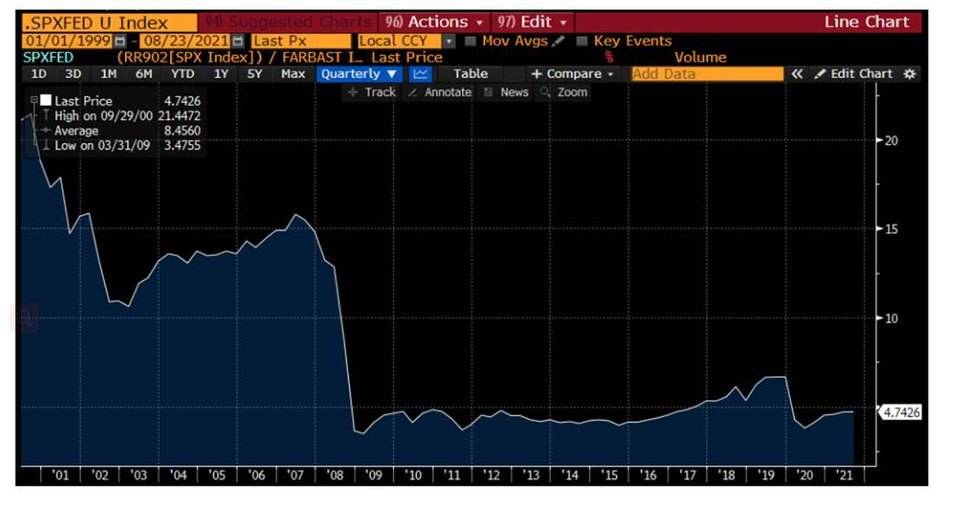The image size is (960, 514).
Task: Toggle the Last Price legend swatch
Action: tap(45, 101)
